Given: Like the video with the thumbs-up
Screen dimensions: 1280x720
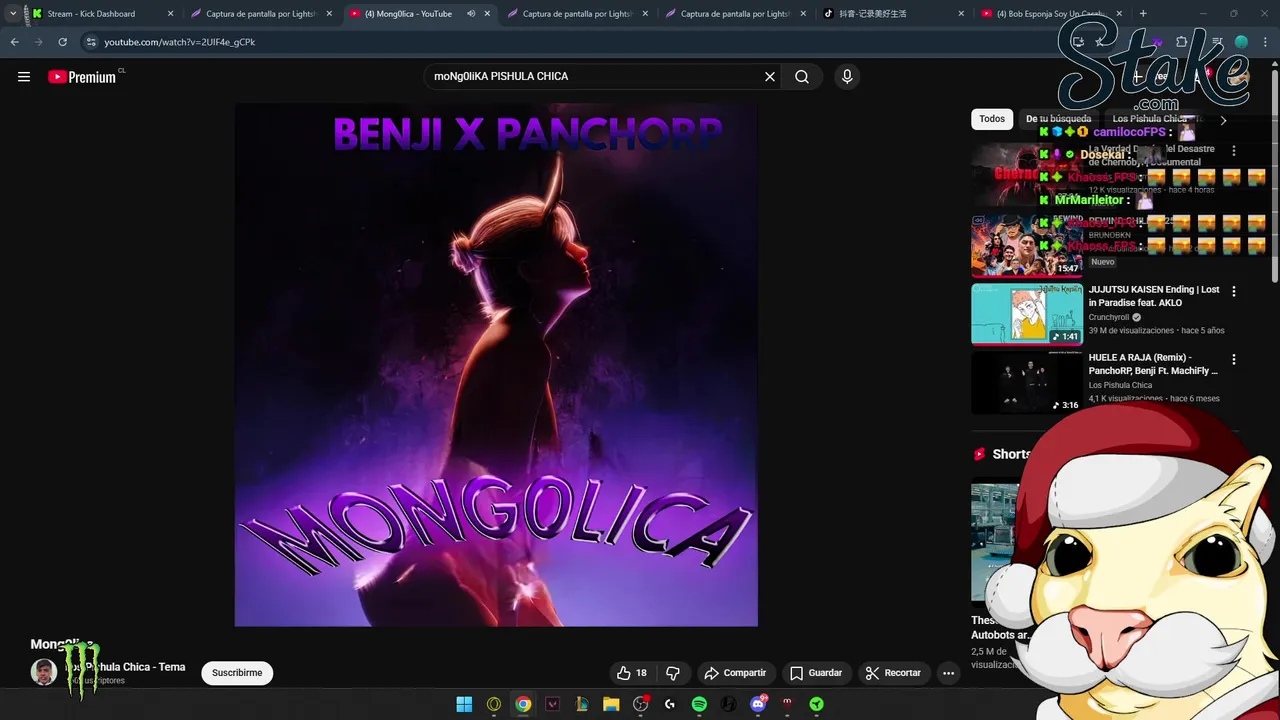Looking at the screenshot, I should pyautogui.click(x=631, y=673).
